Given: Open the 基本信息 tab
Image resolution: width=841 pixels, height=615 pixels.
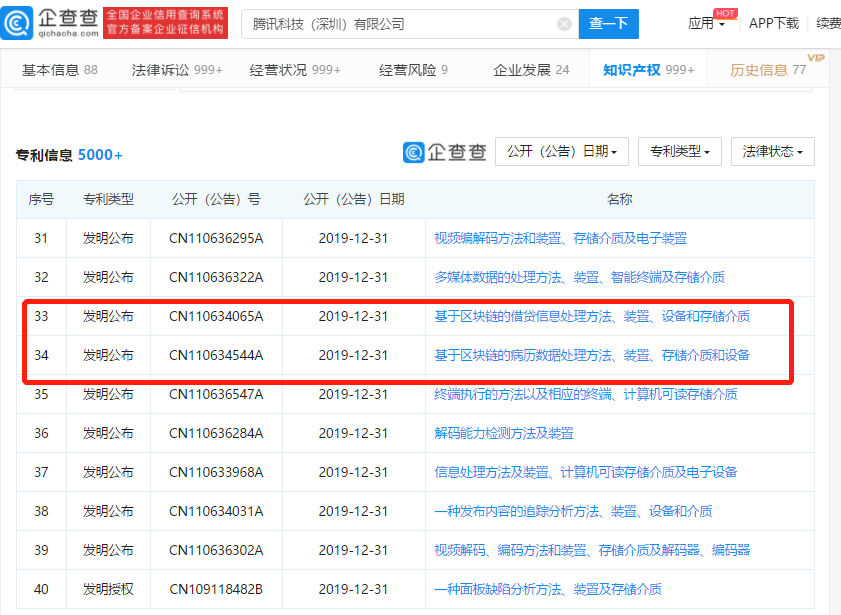Looking at the screenshot, I should tap(60, 70).
